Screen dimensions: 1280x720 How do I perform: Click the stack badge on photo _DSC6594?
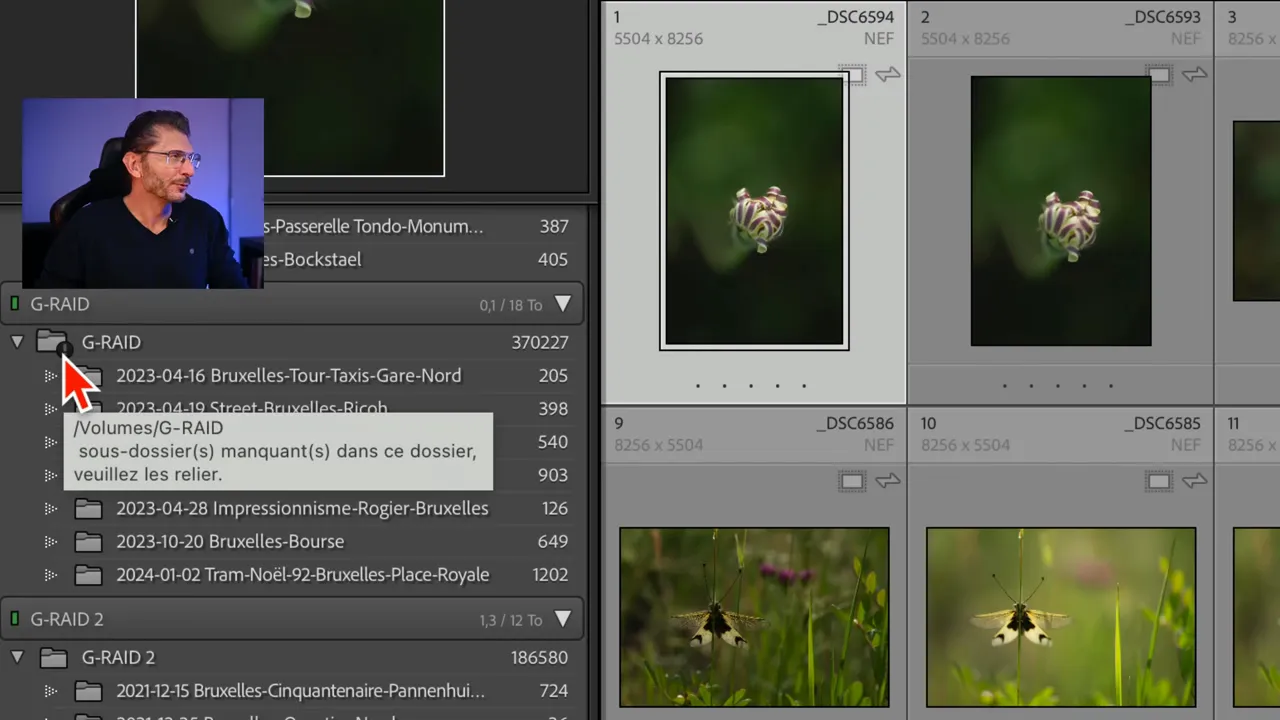852,75
